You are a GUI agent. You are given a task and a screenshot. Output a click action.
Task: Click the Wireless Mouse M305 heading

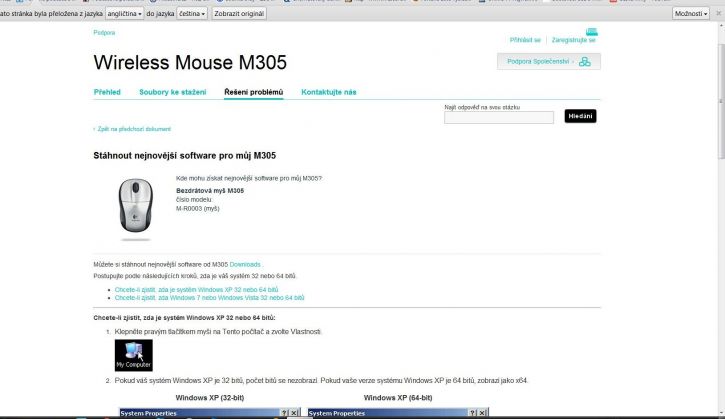190,62
